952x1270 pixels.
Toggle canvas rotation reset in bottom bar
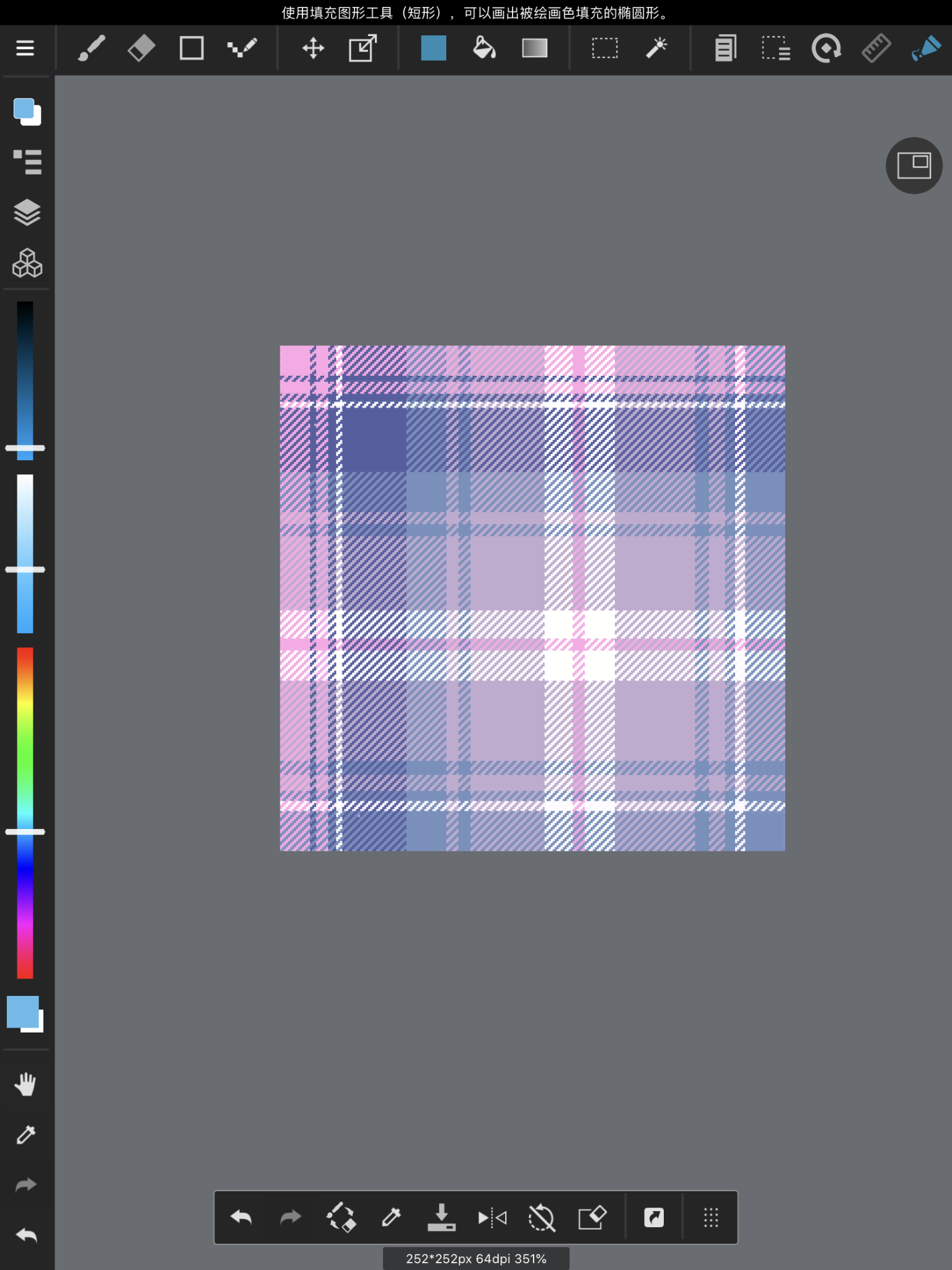pos(541,1218)
